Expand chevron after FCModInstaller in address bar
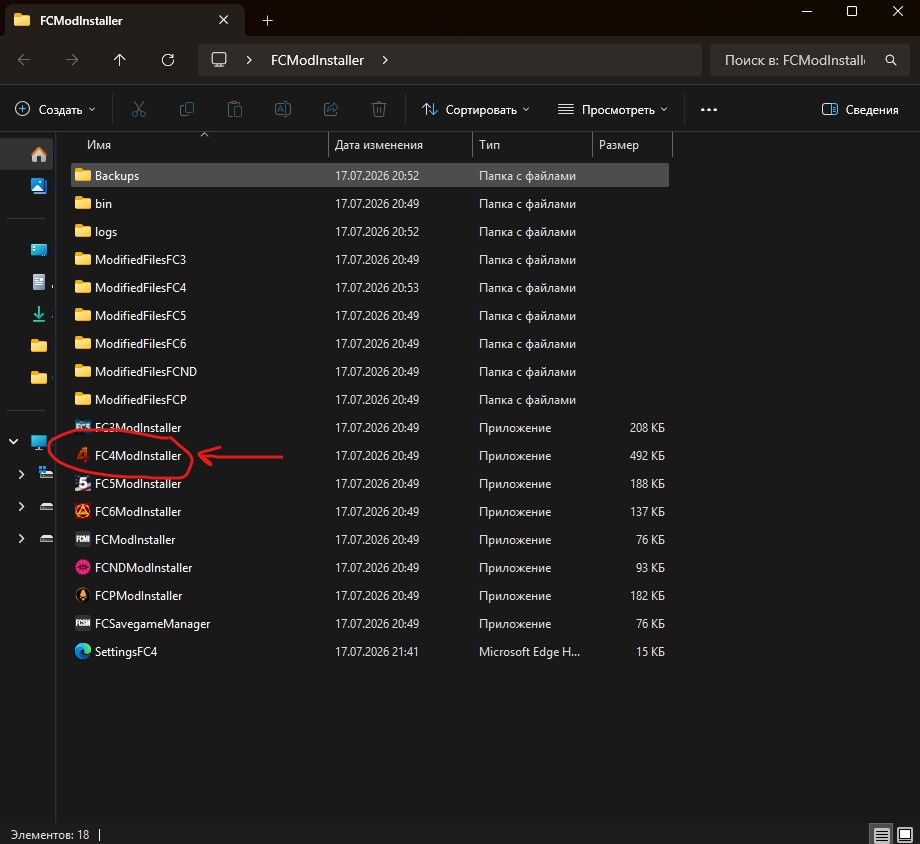This screenshot has height=844, width=920. click(x=385, y=60)
